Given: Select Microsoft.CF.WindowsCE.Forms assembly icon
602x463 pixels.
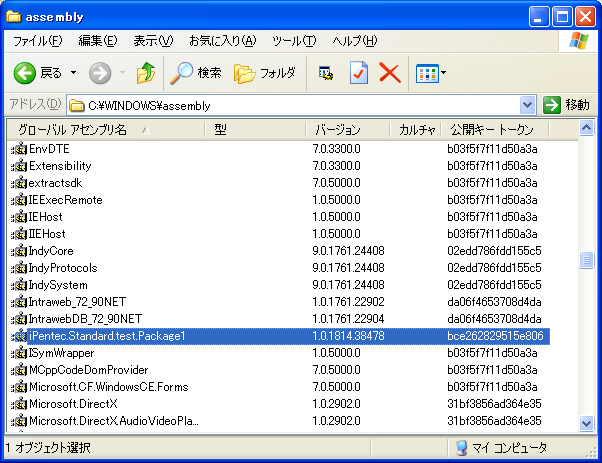Looking at the screenshot, I should coord(19,387).
